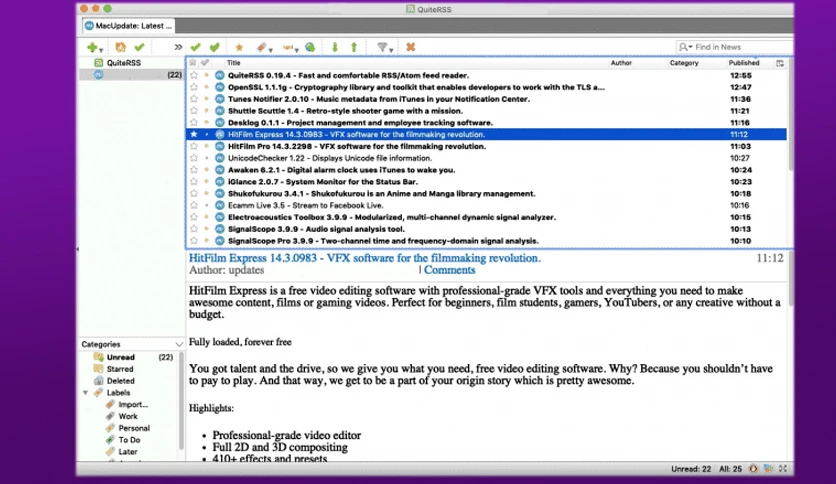Screen dimensions: 836x484
Task: Sort news by Author column
Action: [621, 63]
